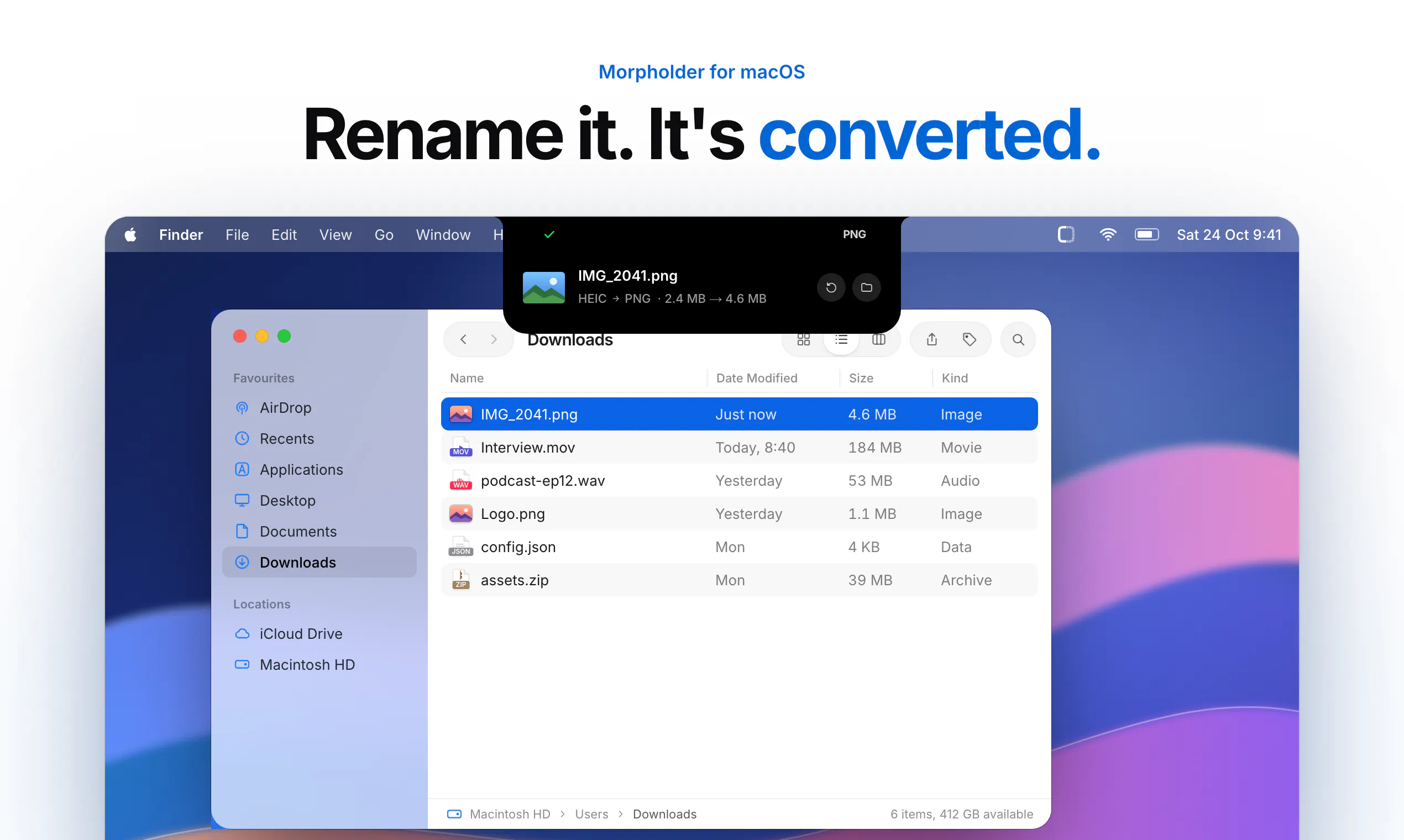Click the date and time in menu bar
This screenshot has height=840, width=1404.
coord(1228,235)
